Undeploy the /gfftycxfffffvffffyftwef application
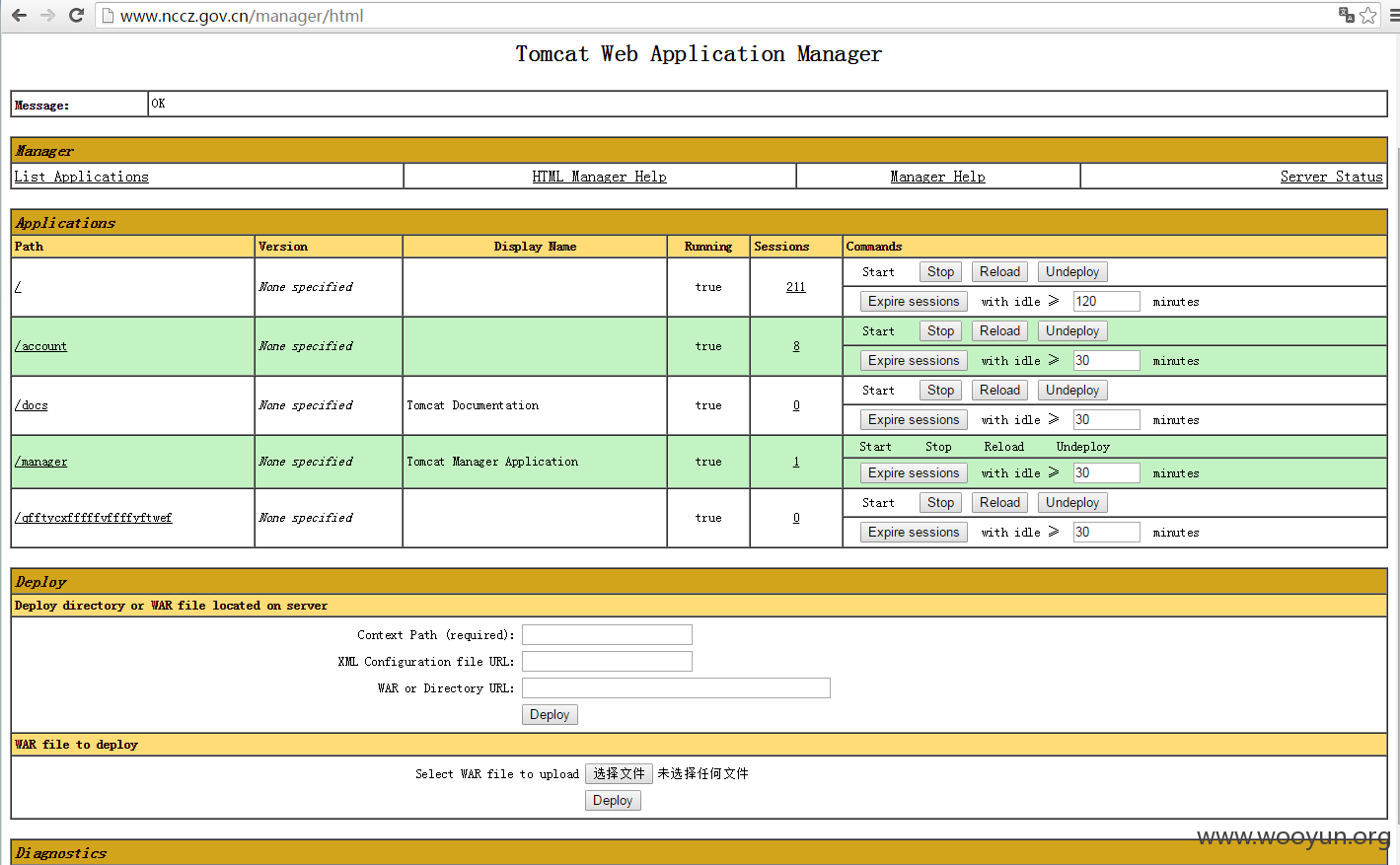Viewport: 1400px width, 865px height. tap(1072, 503)
